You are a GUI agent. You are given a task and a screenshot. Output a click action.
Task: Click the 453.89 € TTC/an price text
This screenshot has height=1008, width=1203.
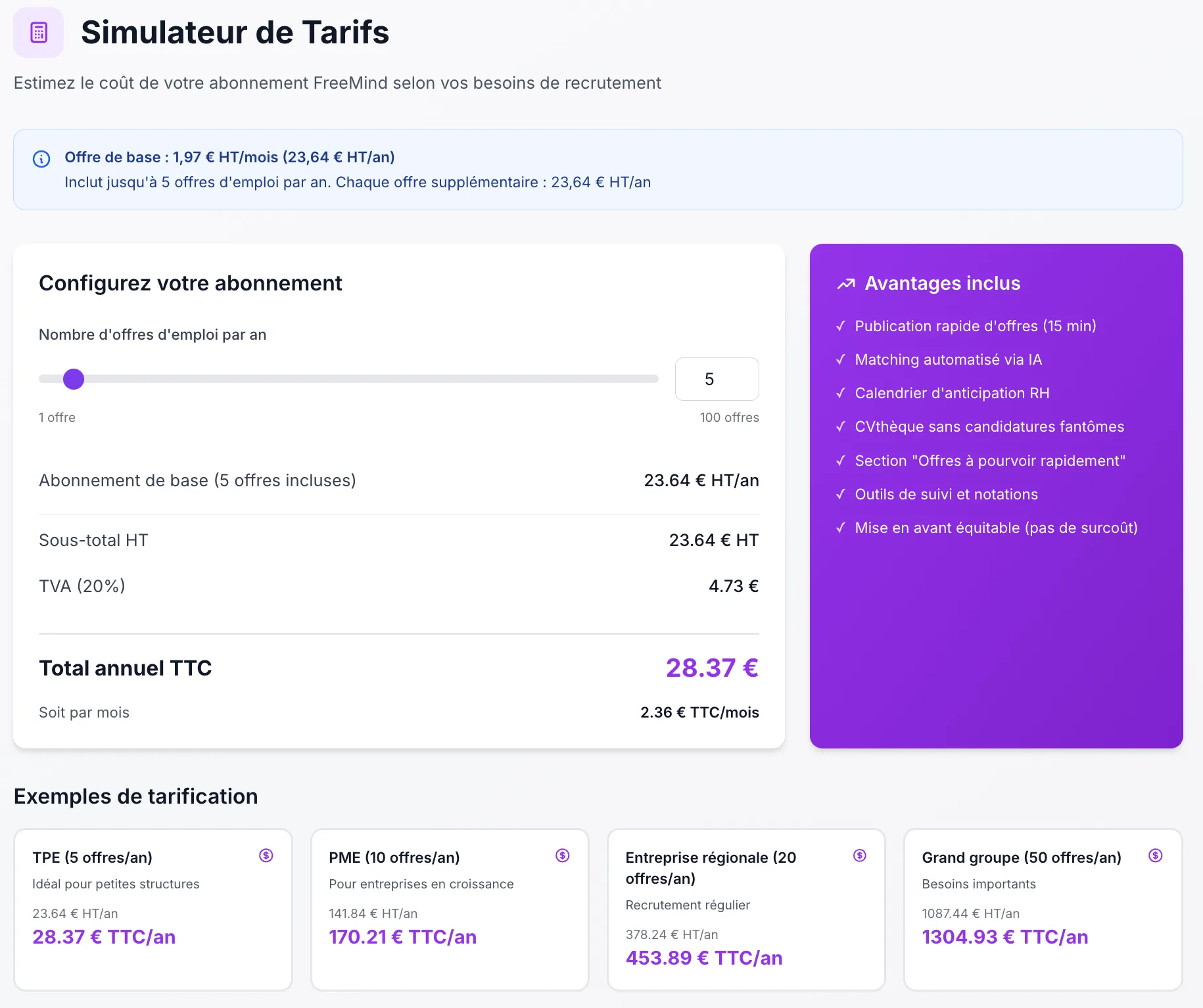coord(703,958)
